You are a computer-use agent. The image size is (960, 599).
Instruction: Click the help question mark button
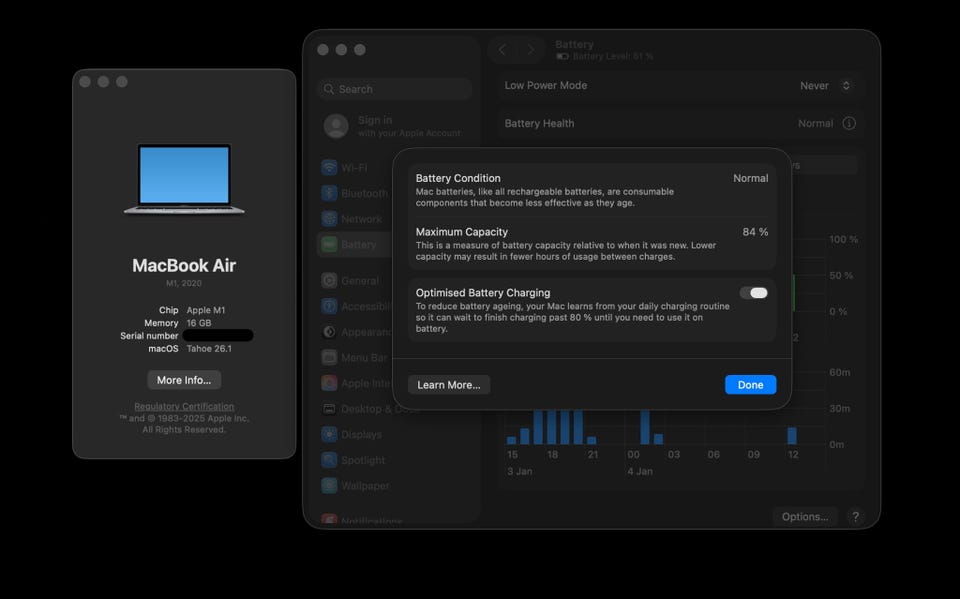(855, 516)
